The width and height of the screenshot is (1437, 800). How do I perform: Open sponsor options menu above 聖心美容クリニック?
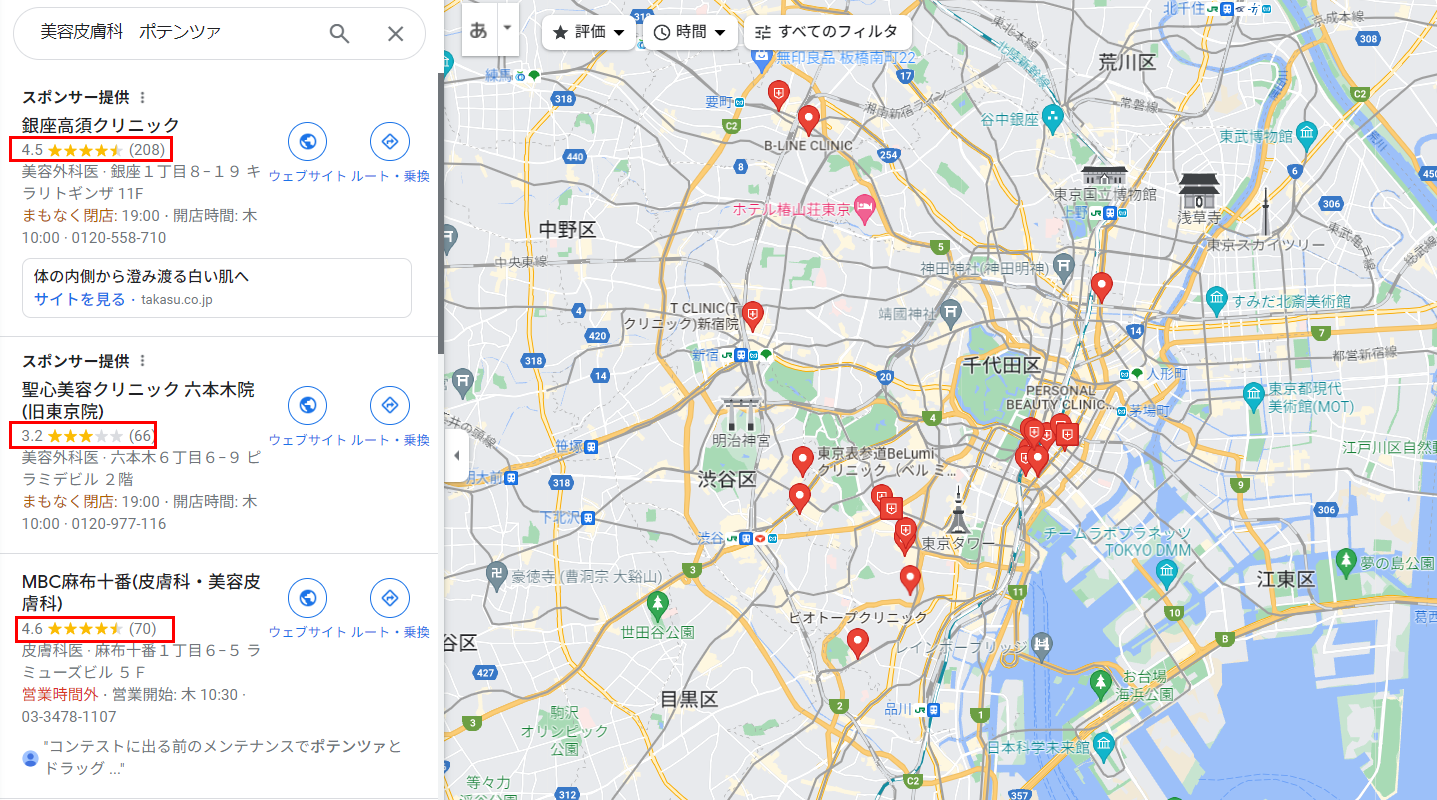pos(142,361)
